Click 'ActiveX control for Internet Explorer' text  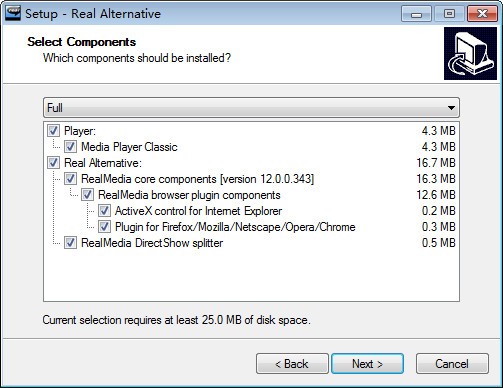click(x=199, y=211)
